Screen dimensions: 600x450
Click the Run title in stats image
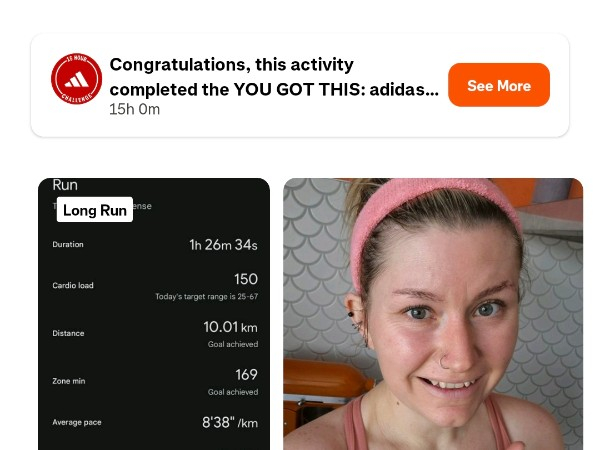[65, 185]
